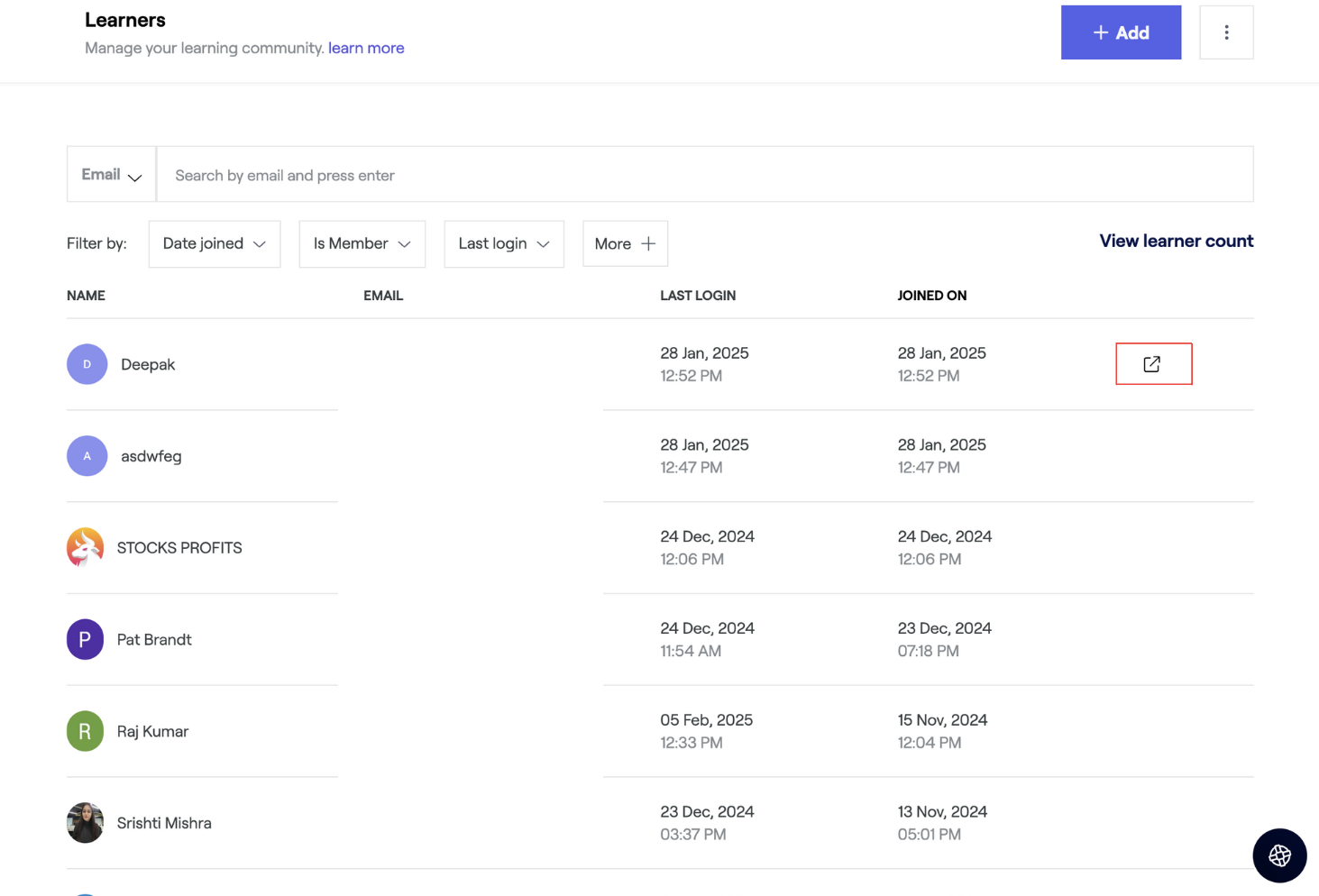Open the three-dot options menu

(x=1226, y=32)
